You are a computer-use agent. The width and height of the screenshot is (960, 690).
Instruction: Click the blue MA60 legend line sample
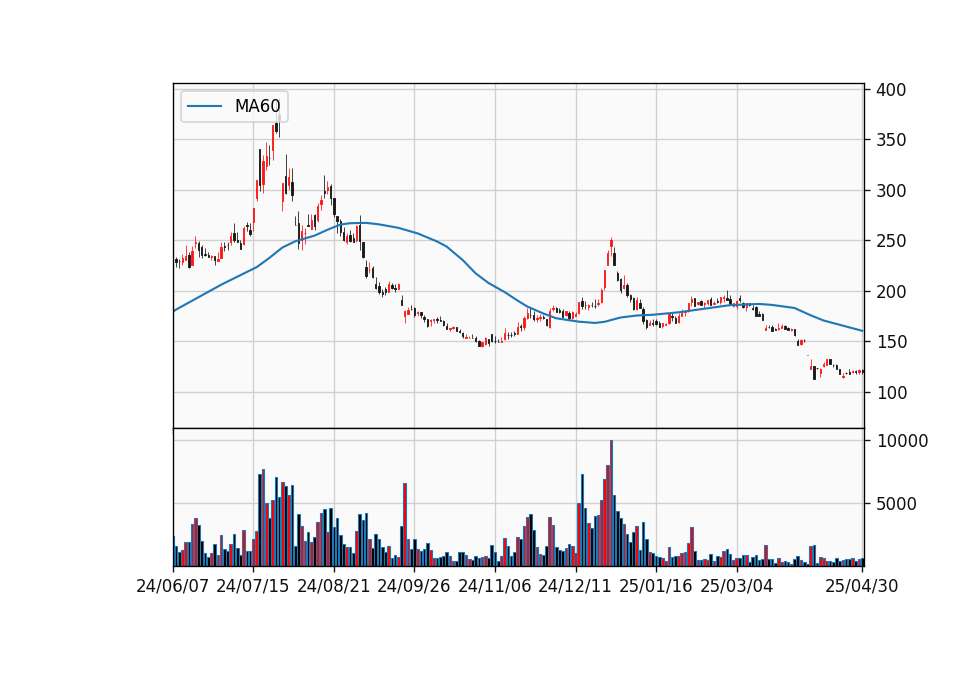pos(204,107)
